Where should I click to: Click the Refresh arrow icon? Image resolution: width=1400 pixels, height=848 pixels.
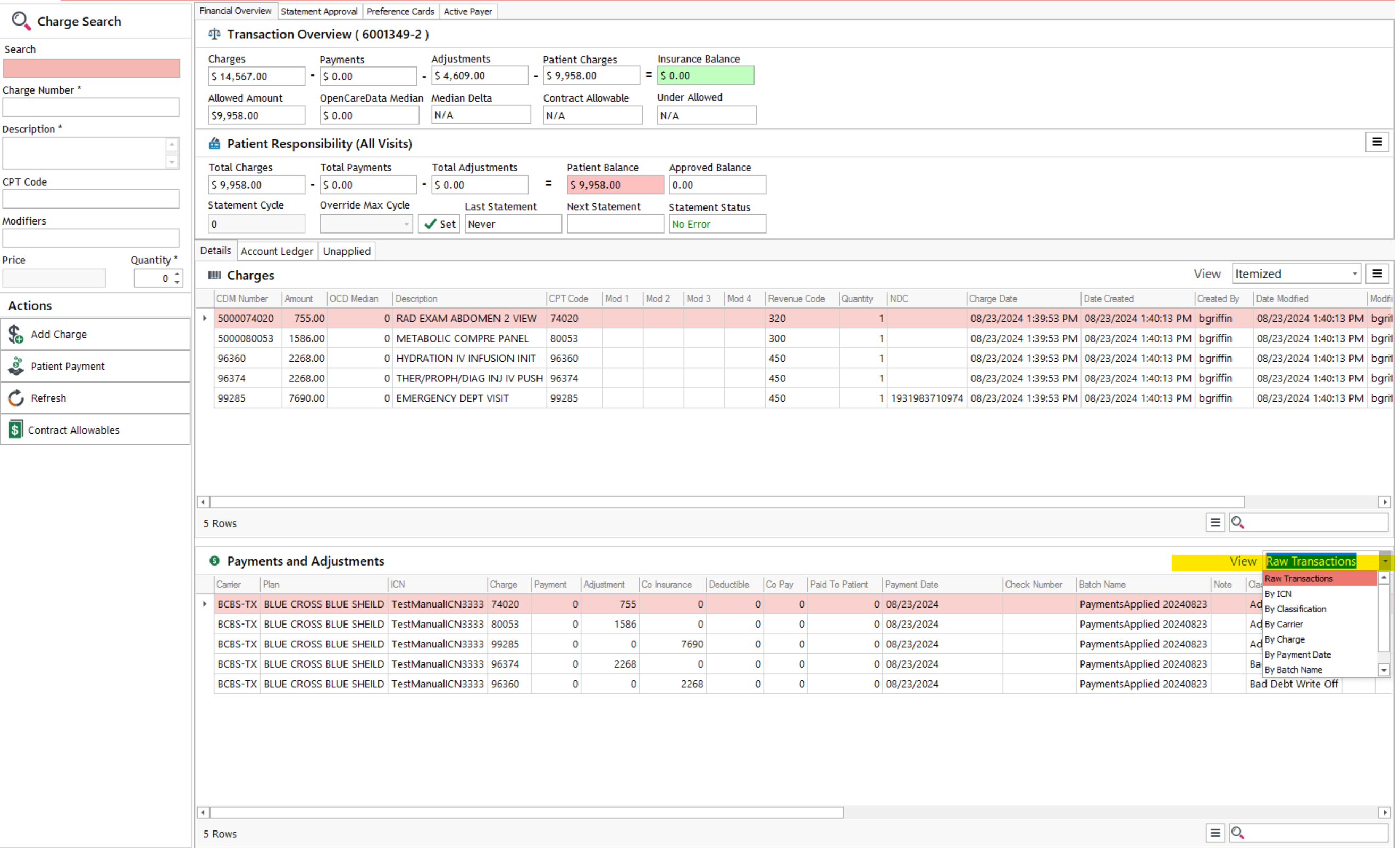coord(16,398)
